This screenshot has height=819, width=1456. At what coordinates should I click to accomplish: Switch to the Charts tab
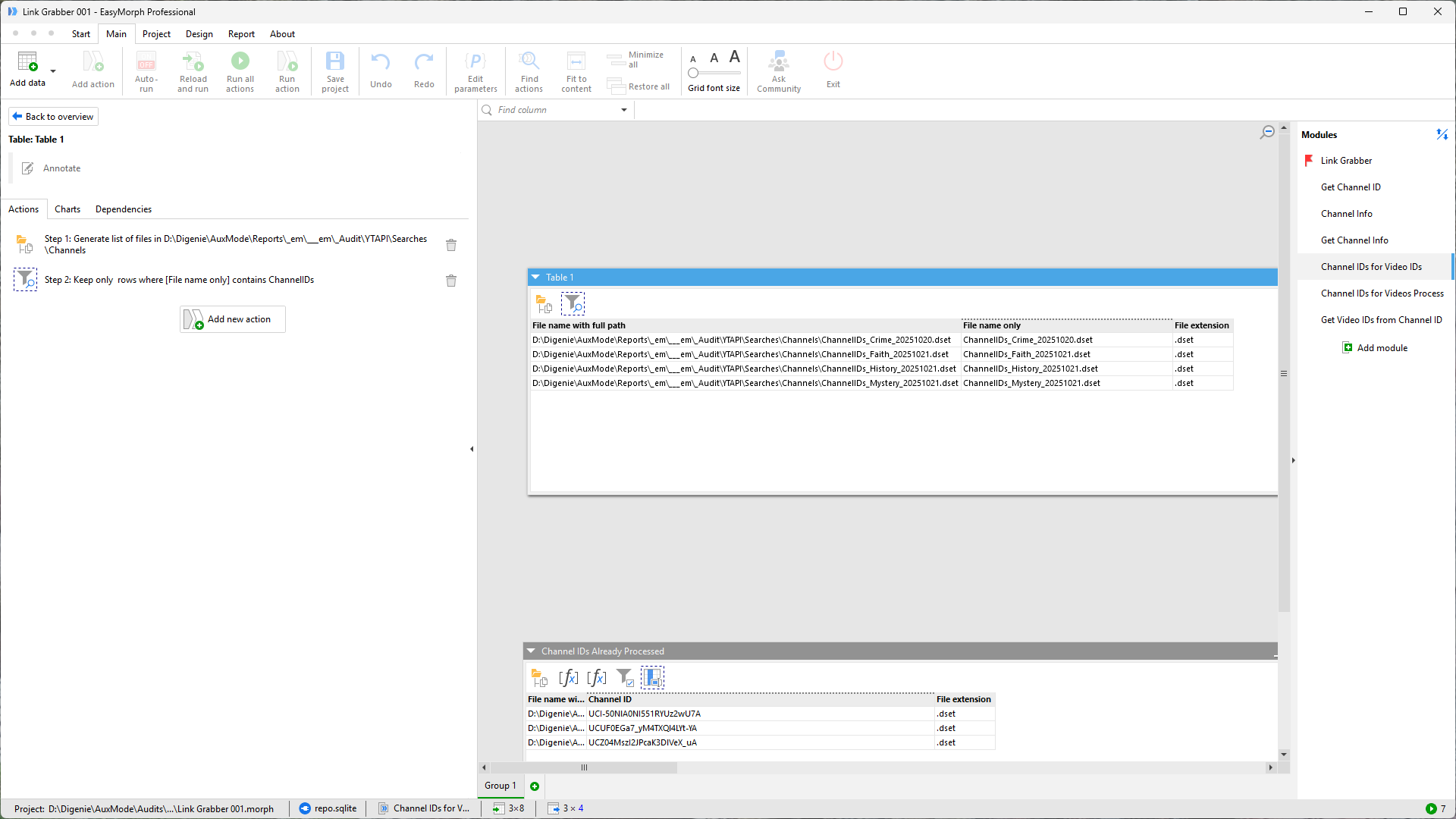(x=67, y=209)
